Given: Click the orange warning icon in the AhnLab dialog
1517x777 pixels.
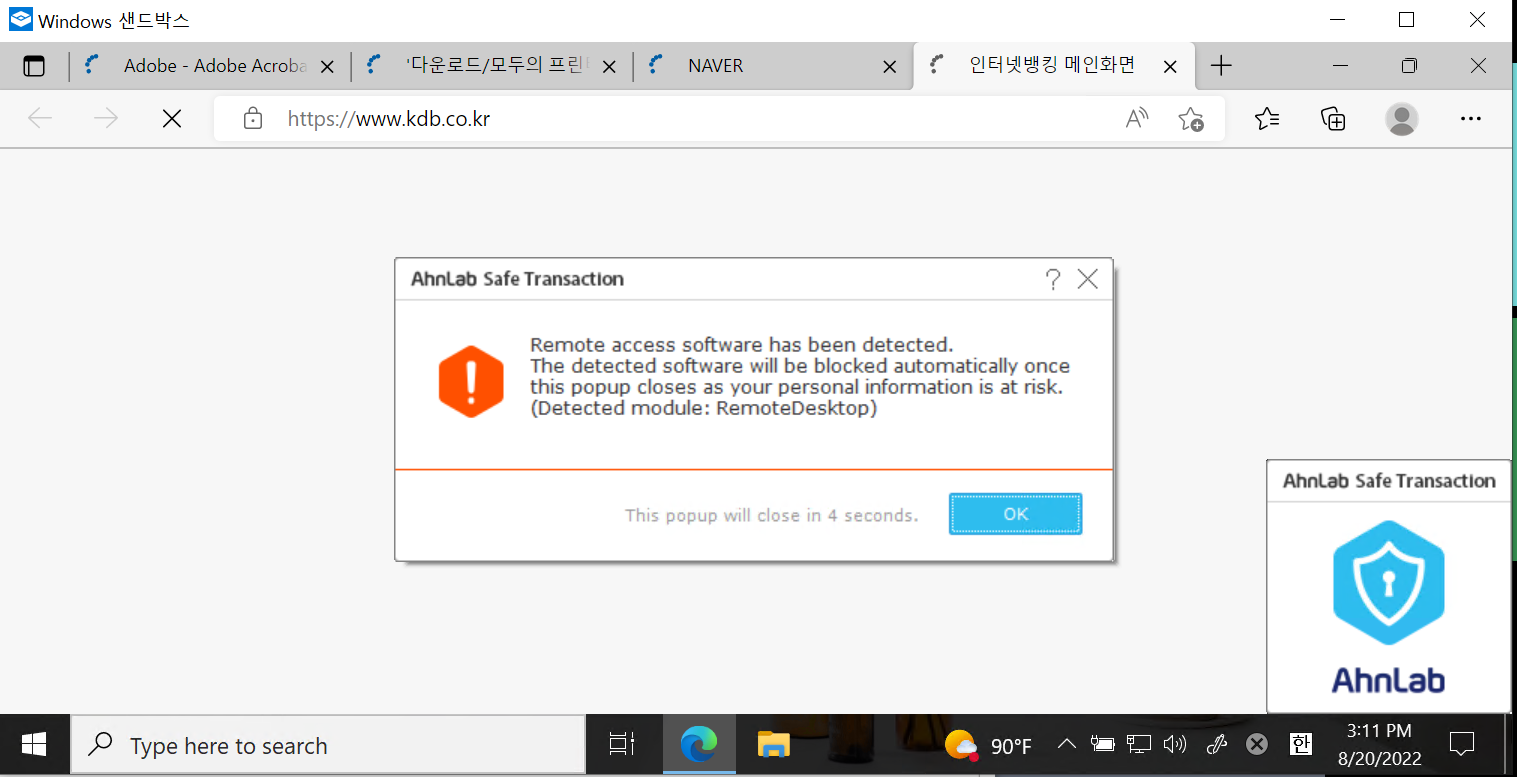Looking at the screenshot, I should tap(471, 381).
